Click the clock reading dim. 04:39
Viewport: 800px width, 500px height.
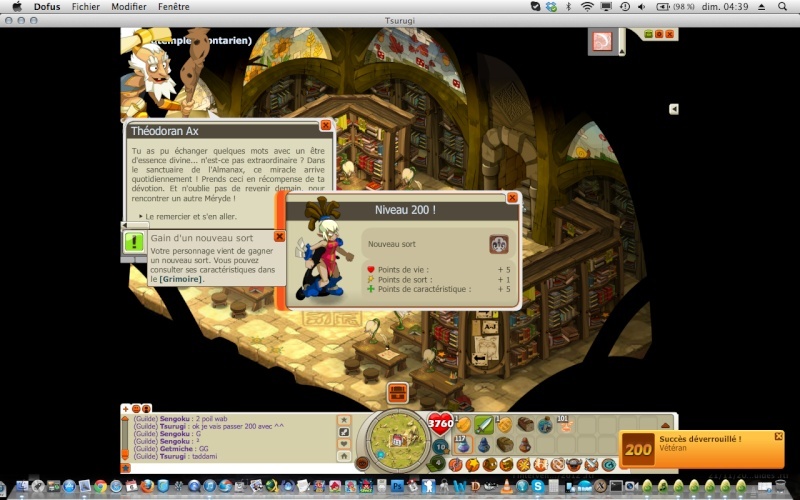[x=724, y=7]
